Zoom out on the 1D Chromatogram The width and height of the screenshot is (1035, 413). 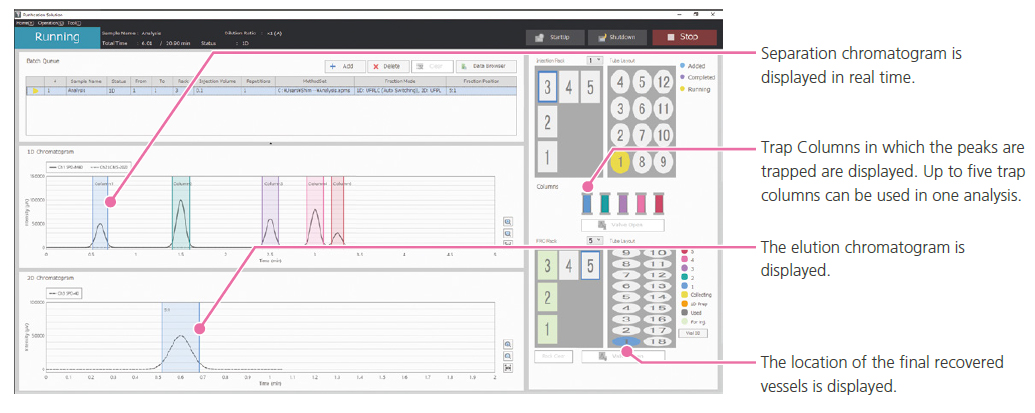click(x=507, y=234)
